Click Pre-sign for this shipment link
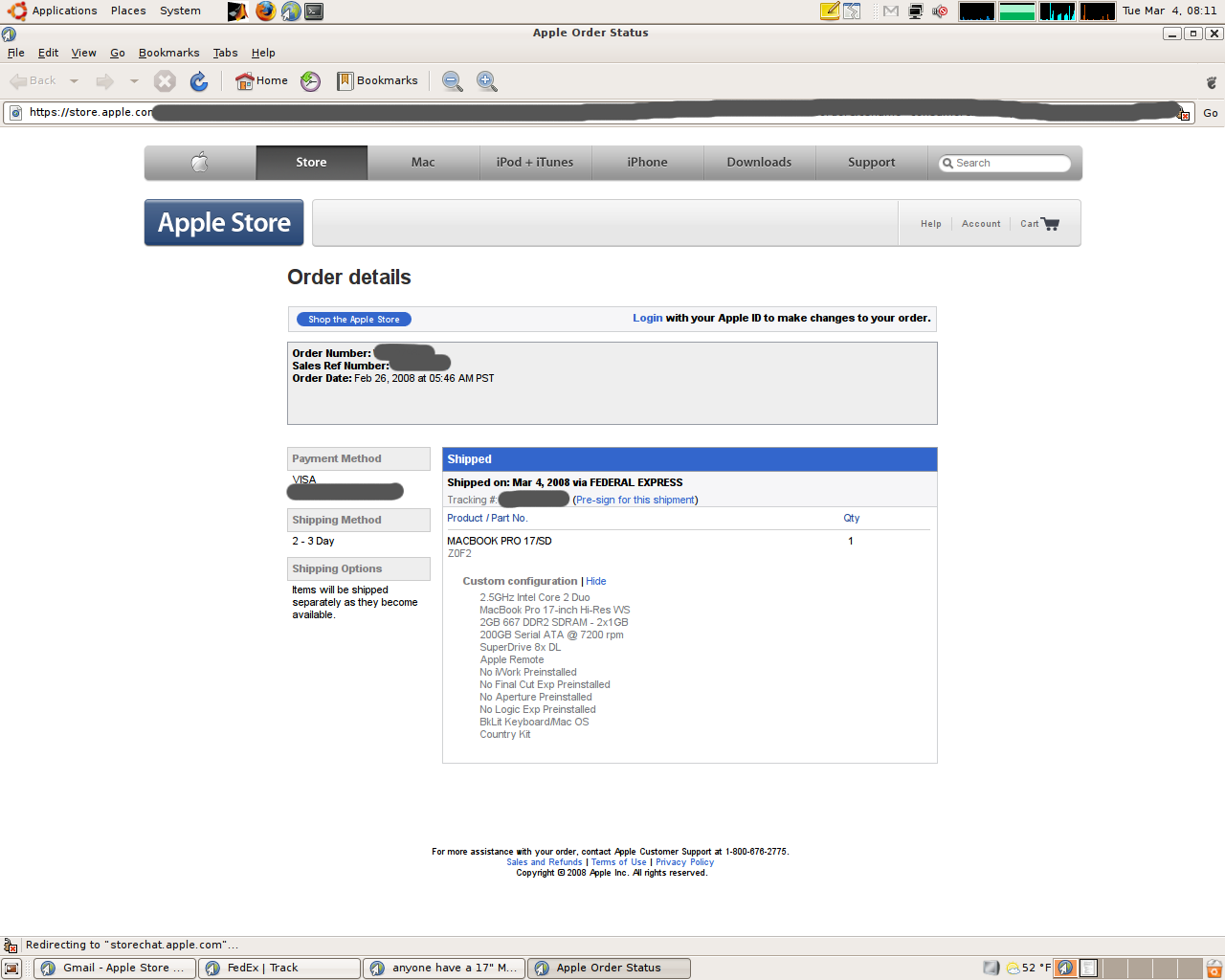This screenshot has height=980, width=1225. 635,501
